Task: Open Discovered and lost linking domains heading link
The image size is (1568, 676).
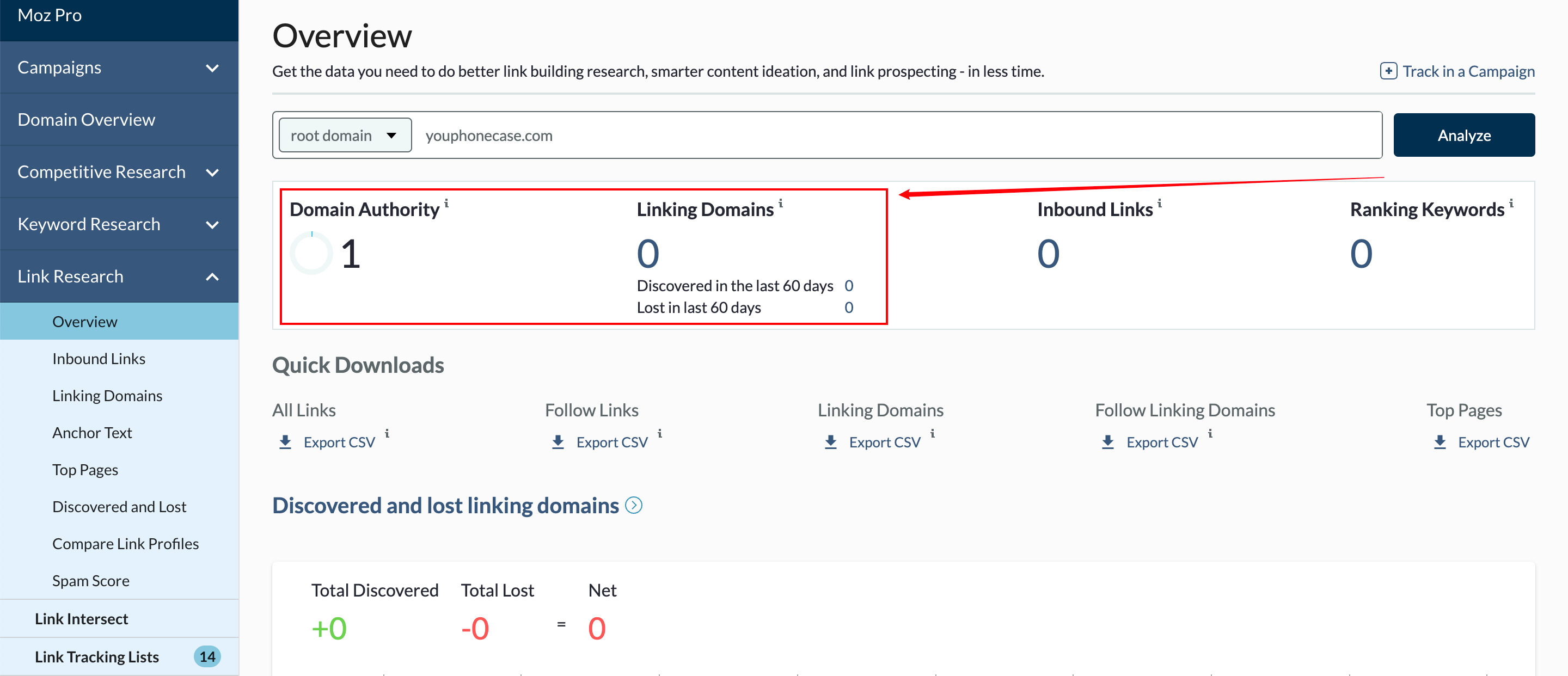Action: point(445,506)
